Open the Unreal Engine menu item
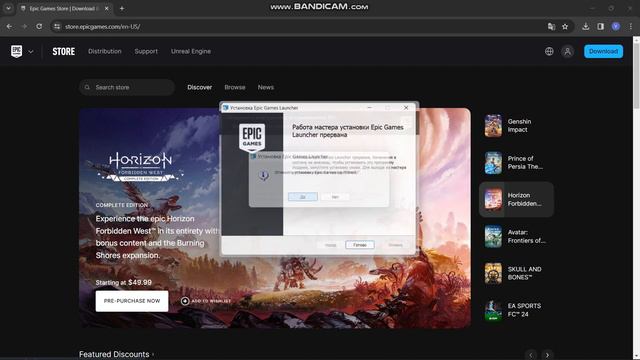The width and height of the screenshot is (640, 360). [x=191, y=51]
